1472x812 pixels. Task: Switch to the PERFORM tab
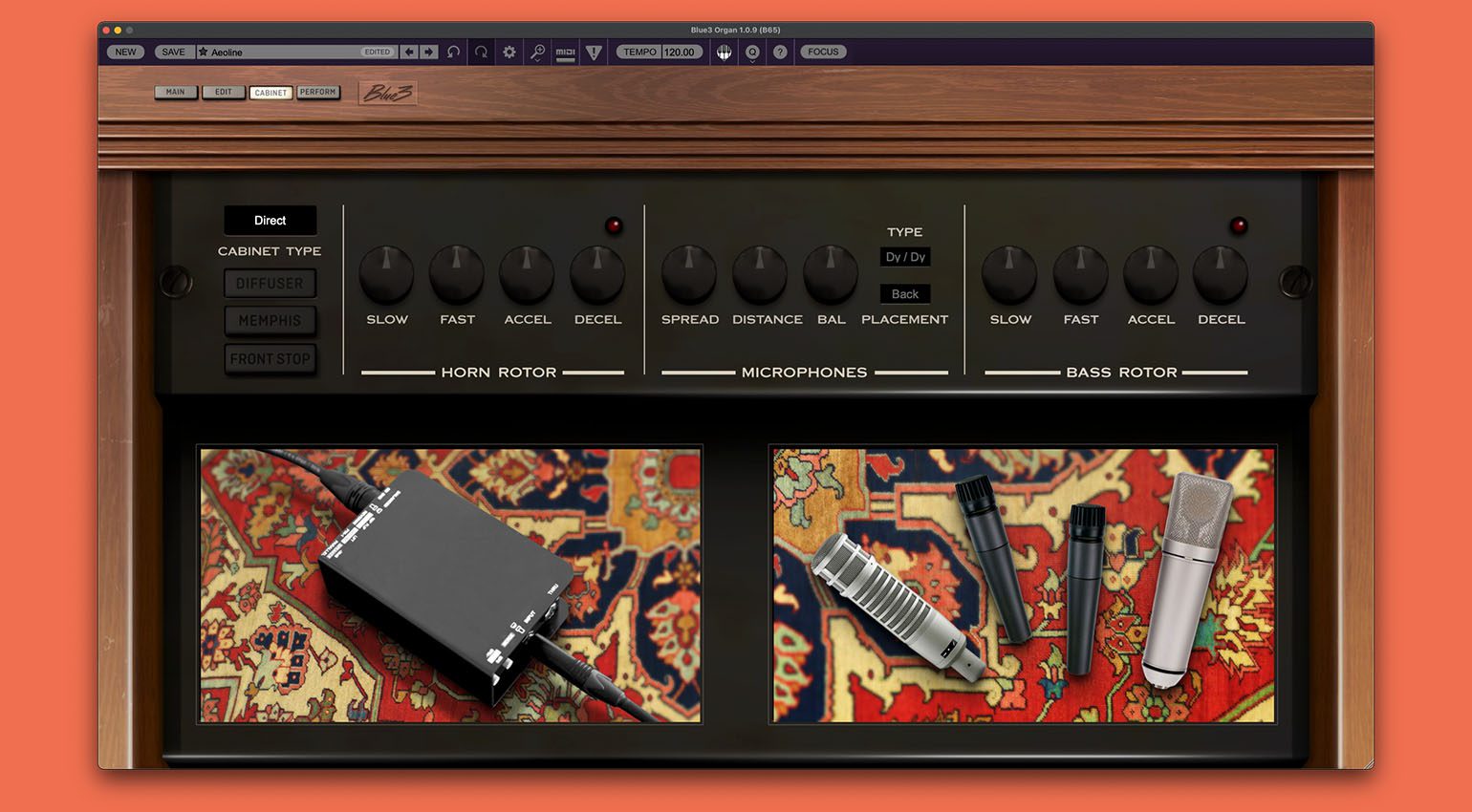pyautogui.click(x=318, y=92)
